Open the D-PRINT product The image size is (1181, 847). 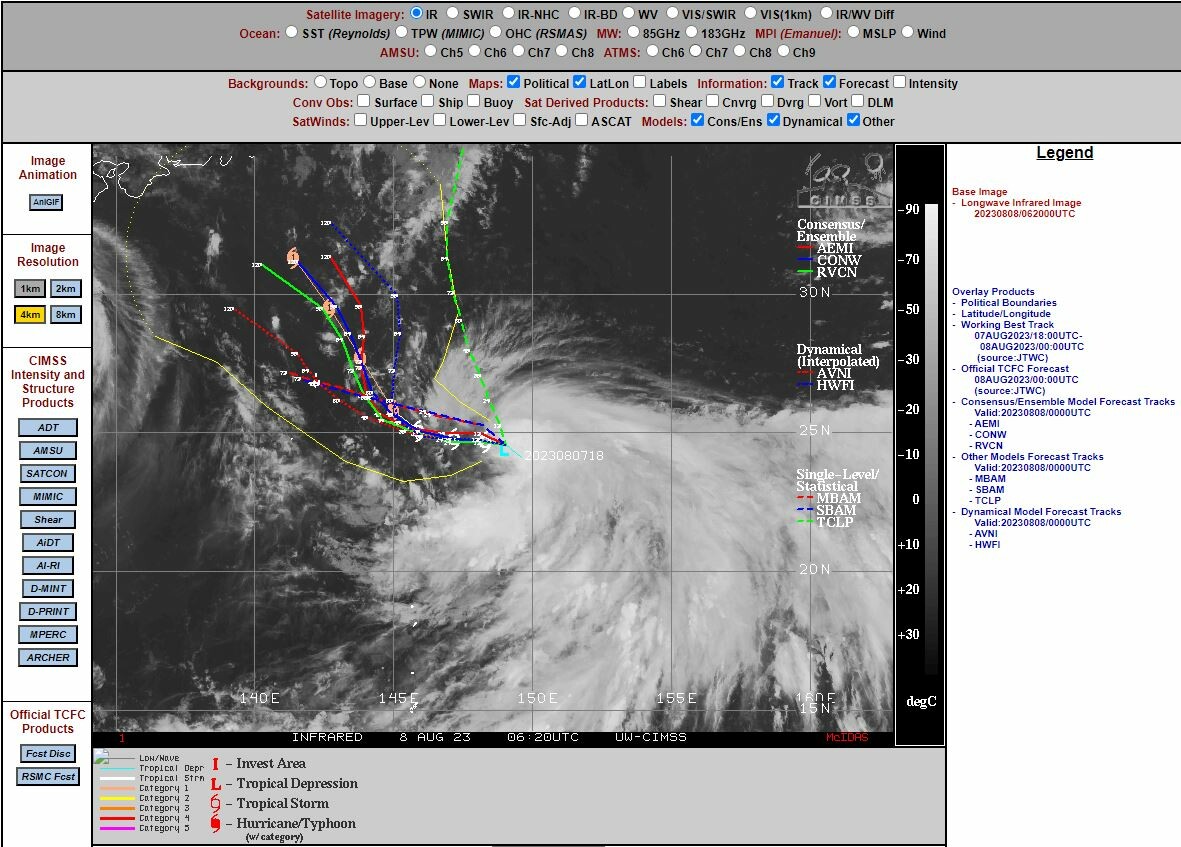pos(48,611)
